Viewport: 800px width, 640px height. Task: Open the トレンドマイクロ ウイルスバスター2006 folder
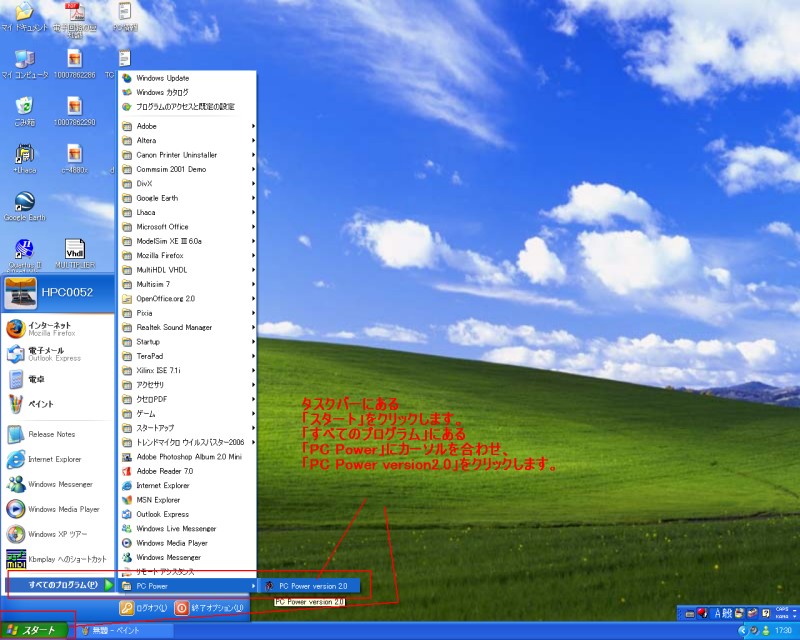[x=187, y=442]
